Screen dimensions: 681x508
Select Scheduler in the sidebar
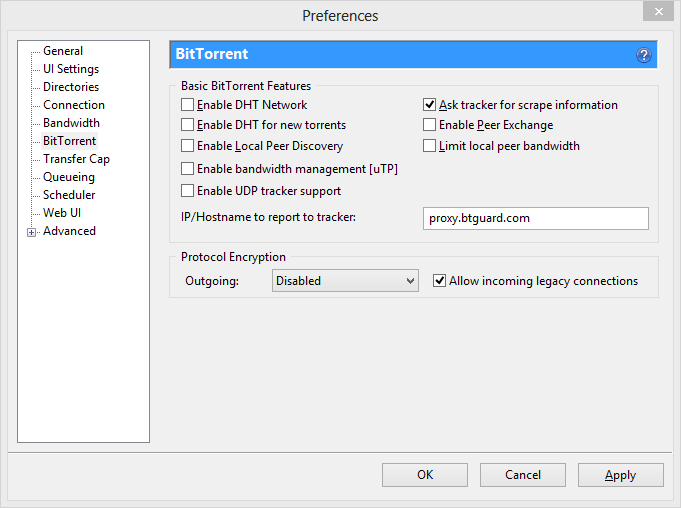(x=69, y=195)
